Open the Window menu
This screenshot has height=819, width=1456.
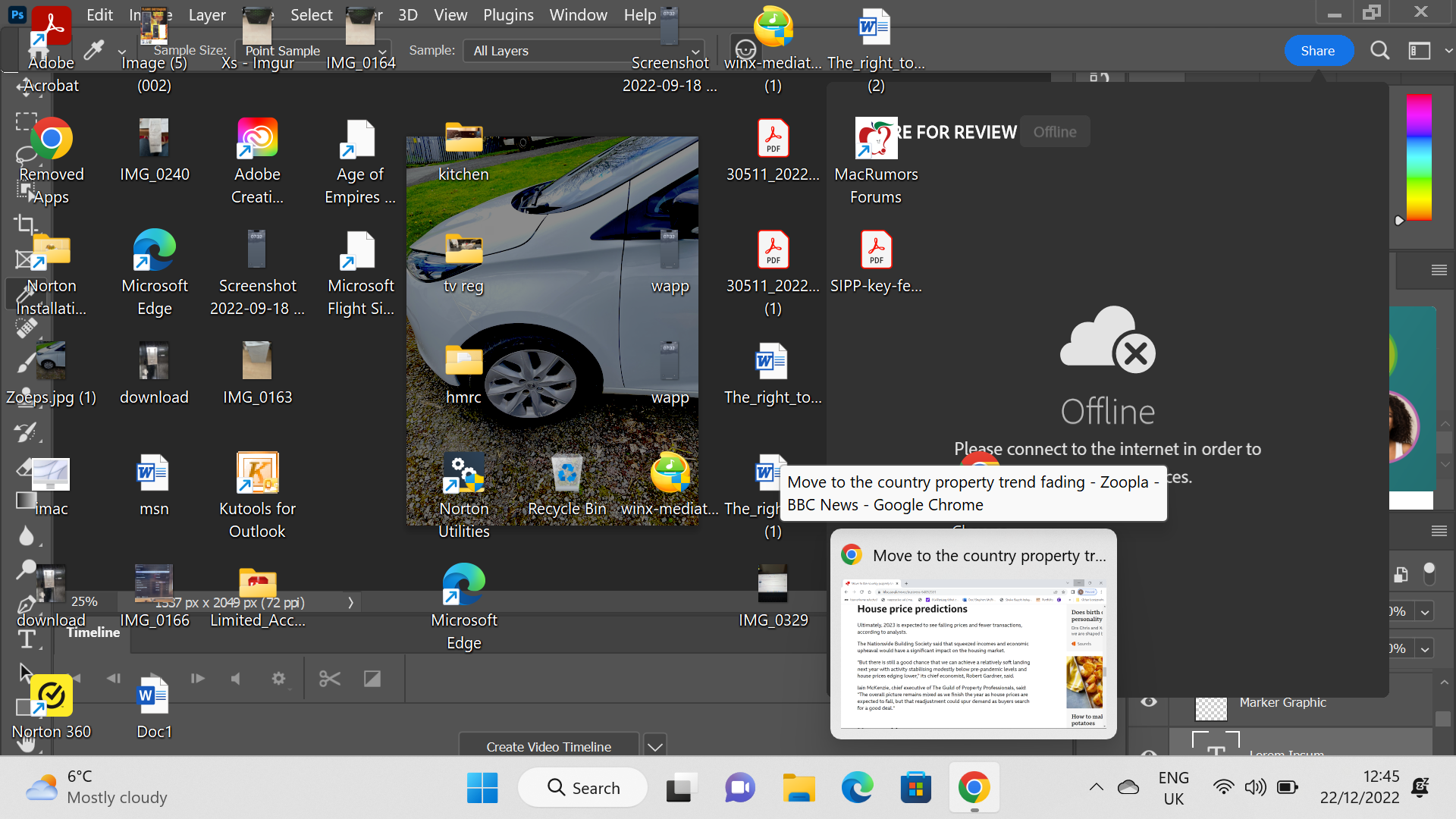578,15
